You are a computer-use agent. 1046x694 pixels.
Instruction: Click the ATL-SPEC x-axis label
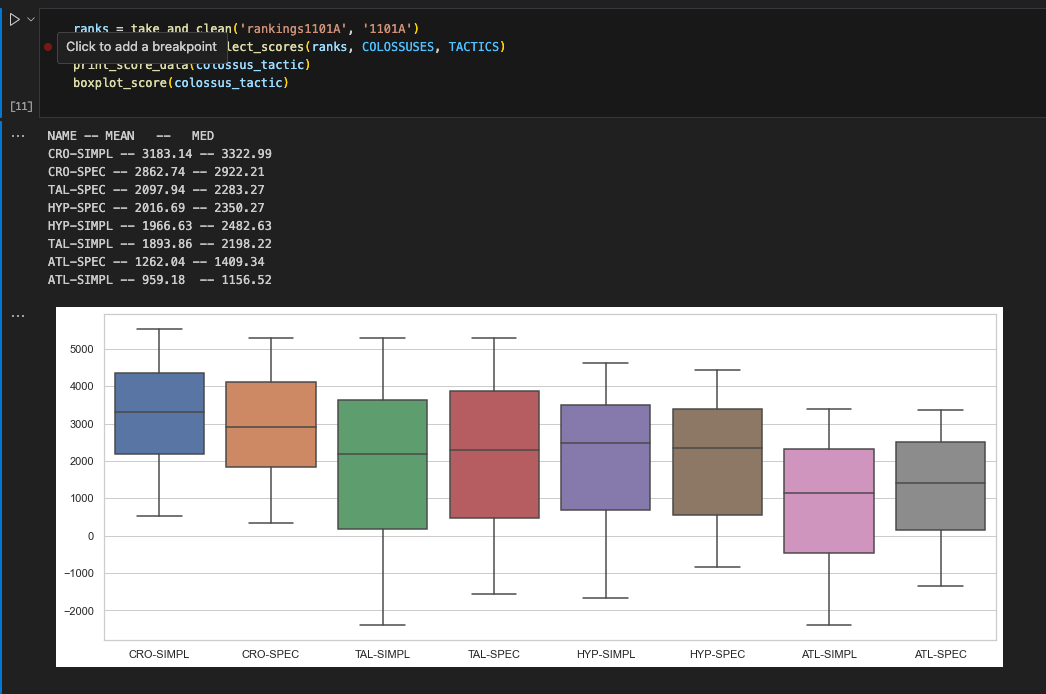[941, 655]
